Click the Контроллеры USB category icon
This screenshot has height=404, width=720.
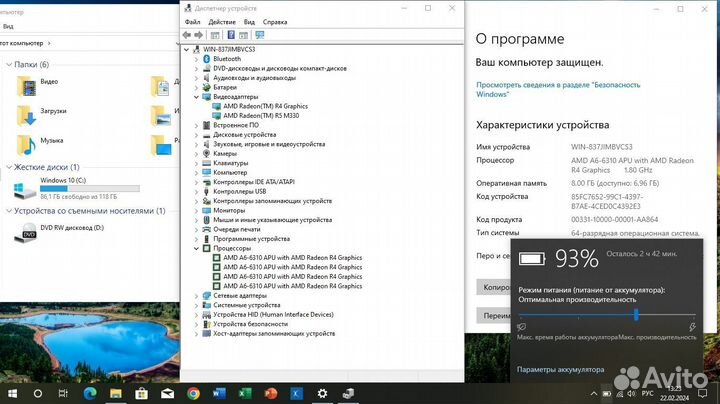click(206, 191)
